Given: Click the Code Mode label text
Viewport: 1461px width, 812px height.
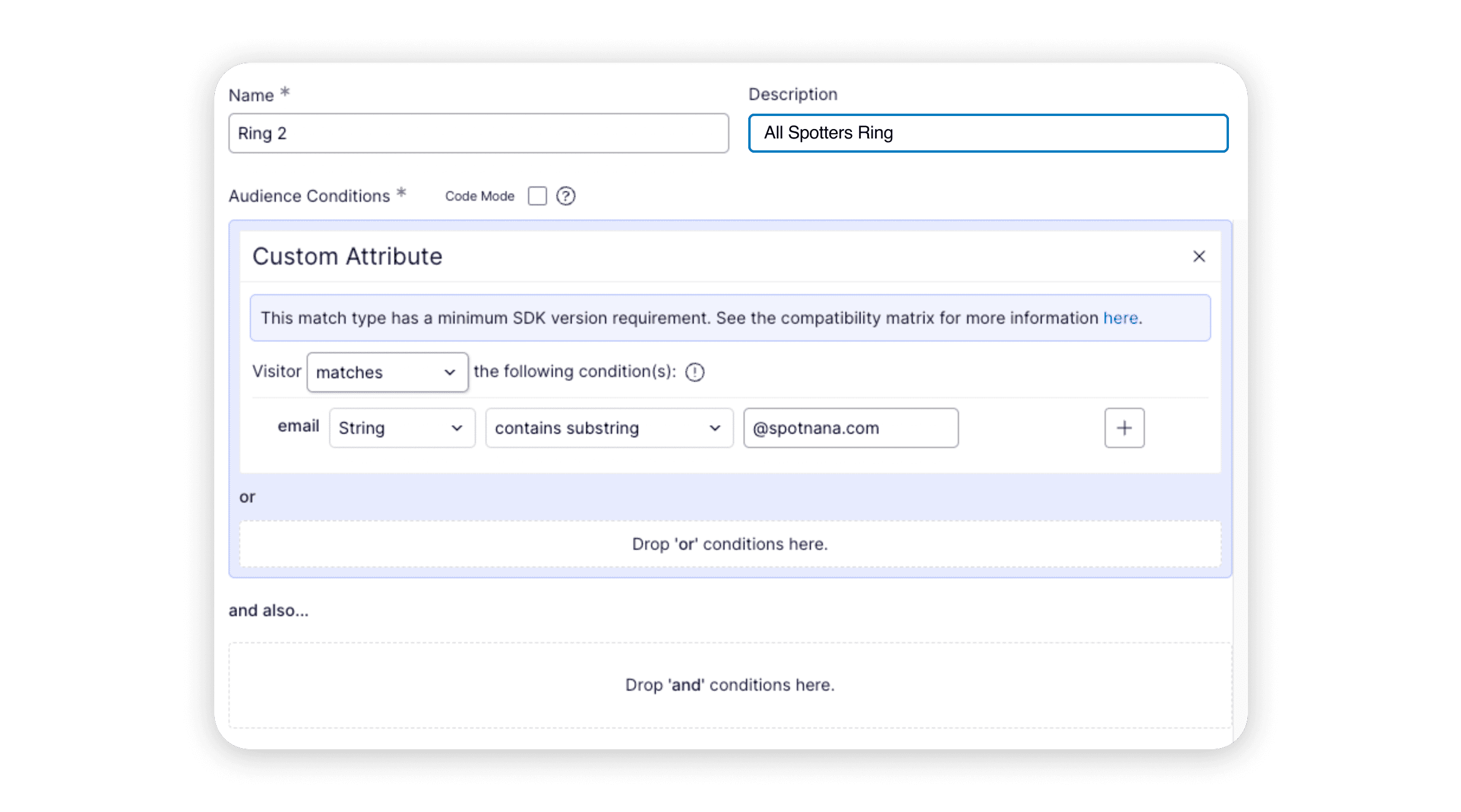Looking at the screenshot, I should [480, 196].
